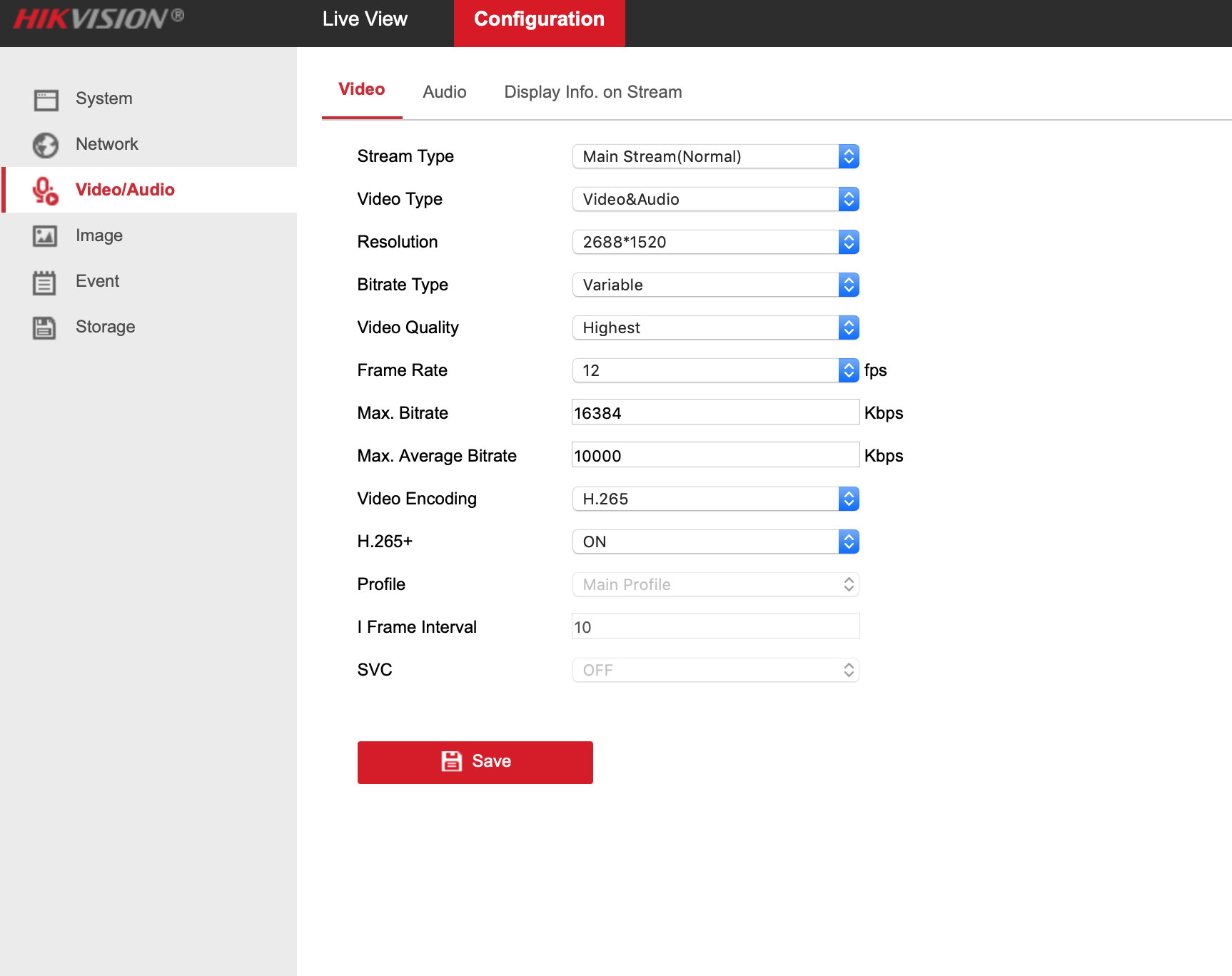Focus the Max. Average Bitrate field
The width and height of the screenshot is (1232, 976).
tap(715, 455)
